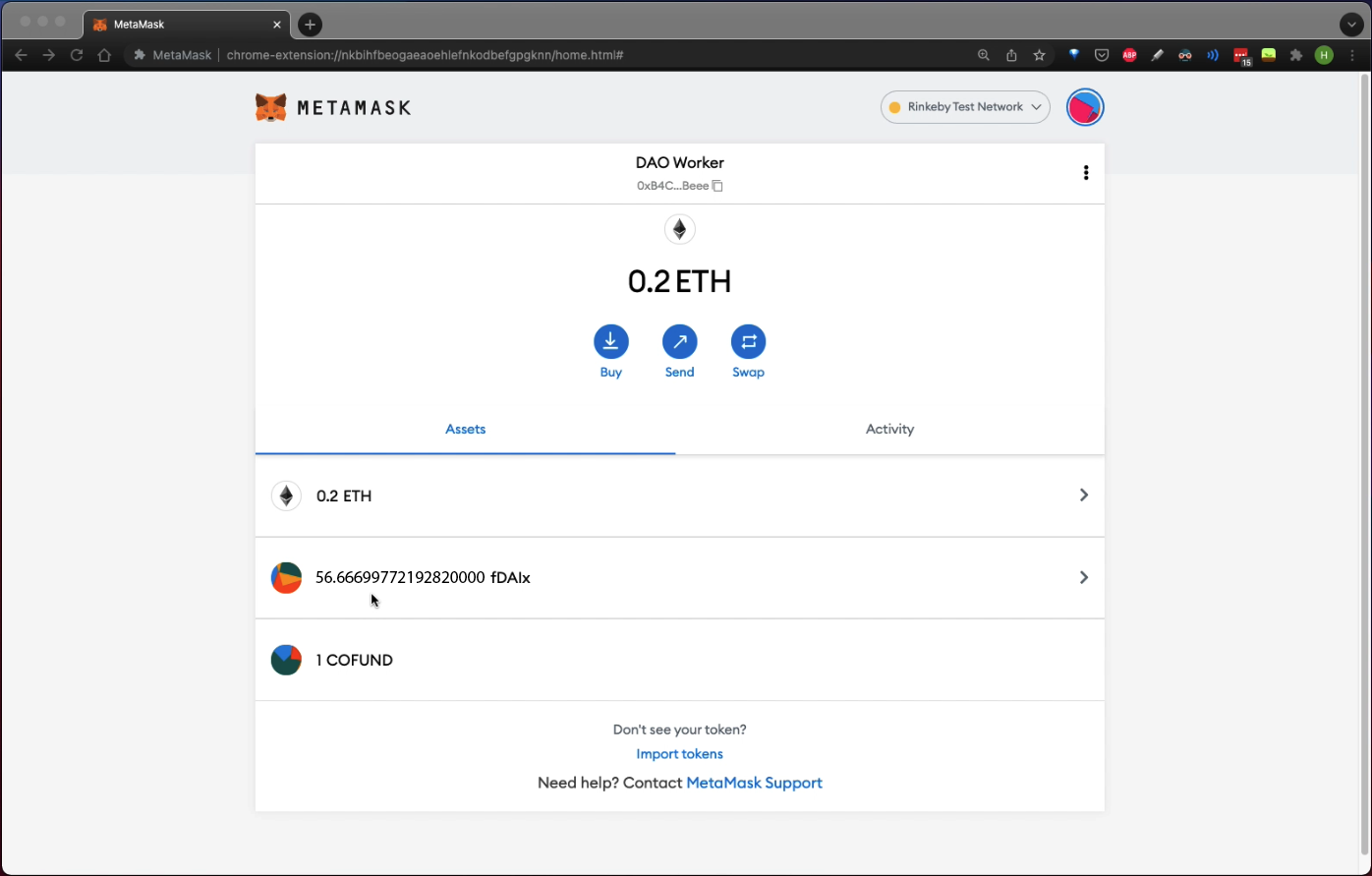Screen dimensions: 1372x876
Task: Click the ETH token icon in assets list
Action: click(286, 496)
